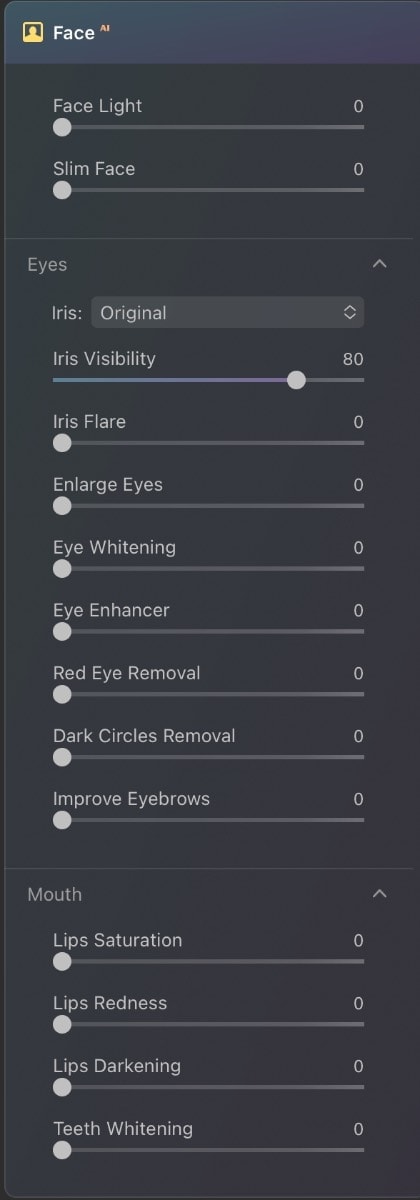The image size is (420, 1200).
Task: Click the Face AI tool icon
Action: coord(33,33)
